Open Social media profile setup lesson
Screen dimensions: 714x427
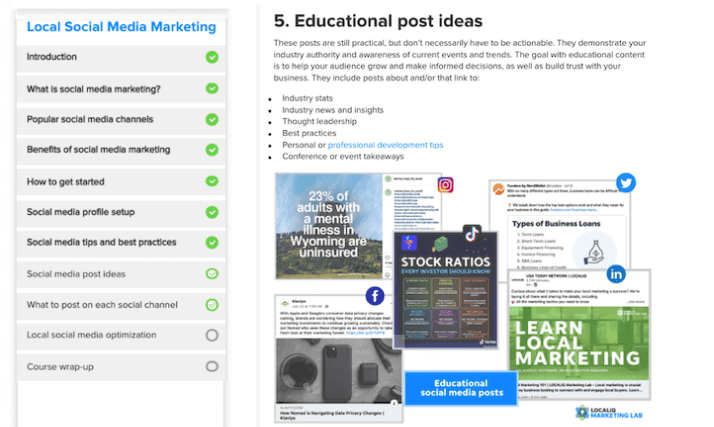(x=121, y=212)
